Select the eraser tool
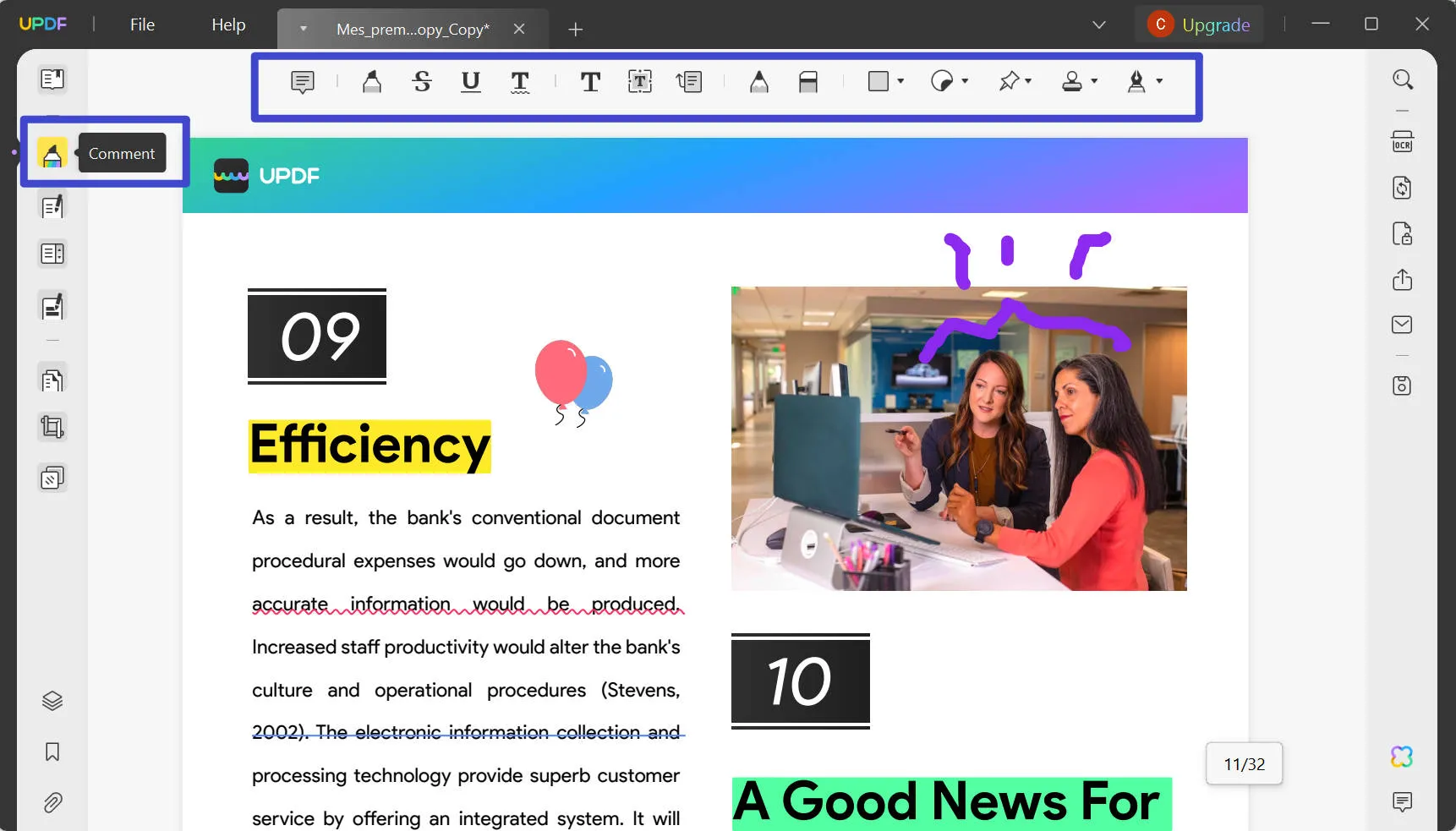The height and width of the screenshot is (831, 1456). coord(808,82)
